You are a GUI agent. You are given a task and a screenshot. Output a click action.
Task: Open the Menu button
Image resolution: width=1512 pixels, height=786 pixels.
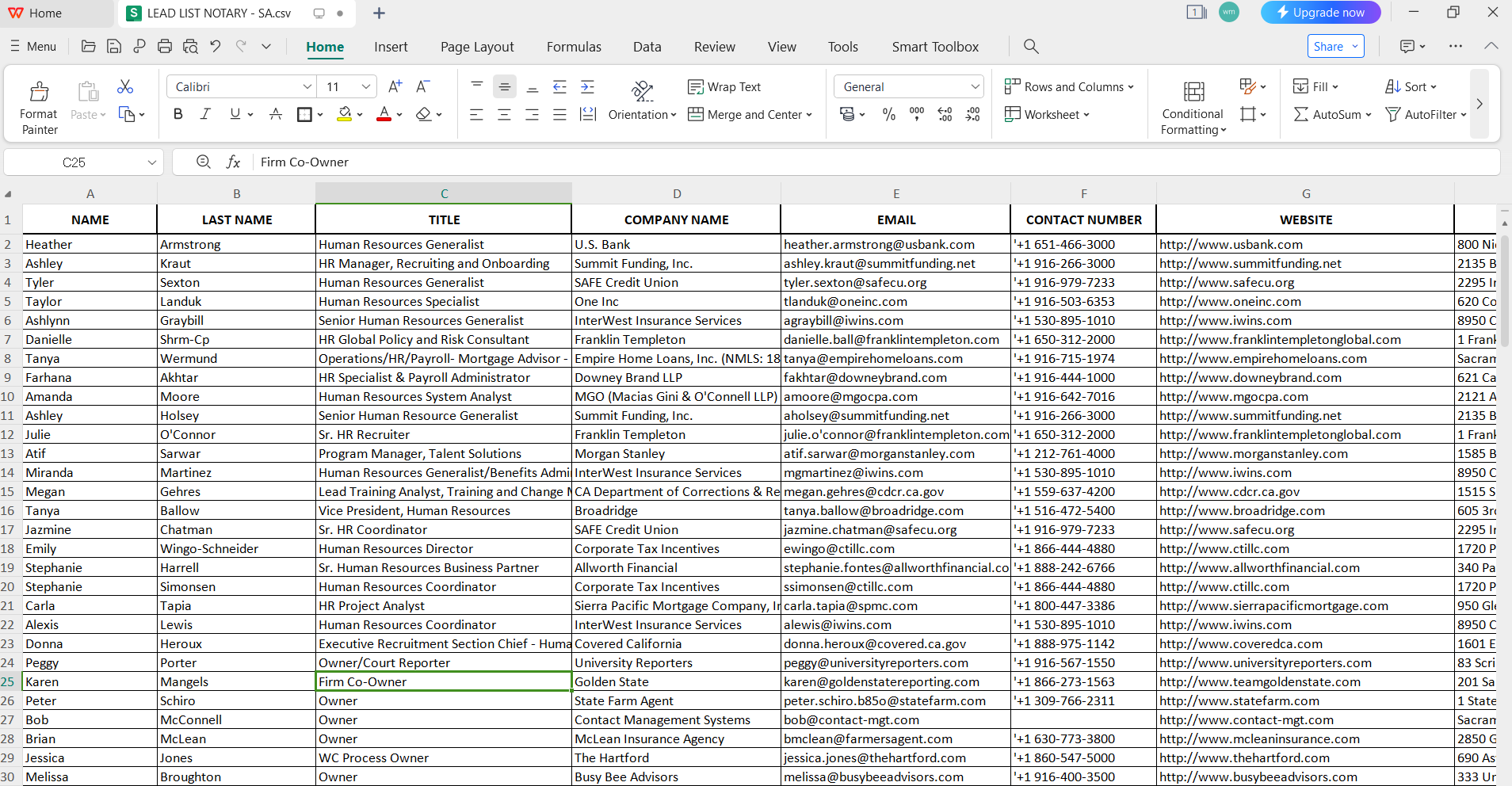coord(33,47)
